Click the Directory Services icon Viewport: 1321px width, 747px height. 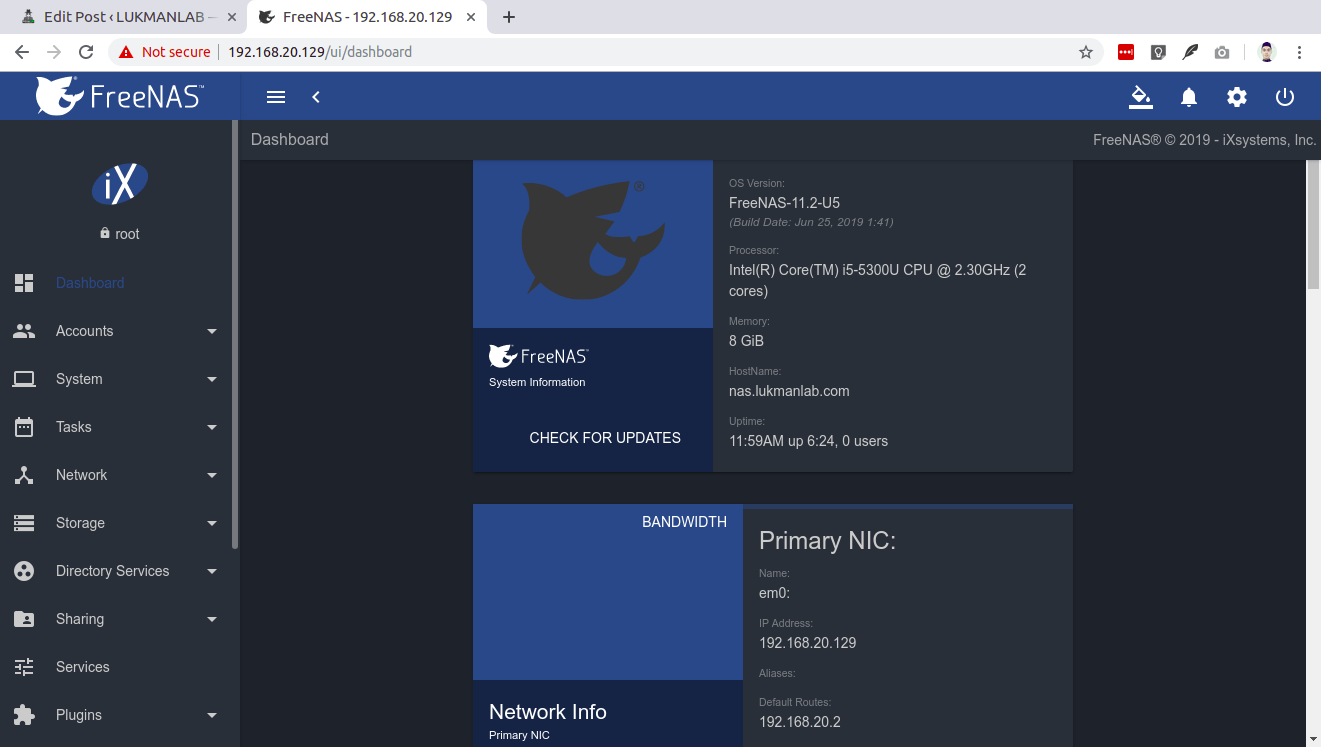[x=24, y=571]
